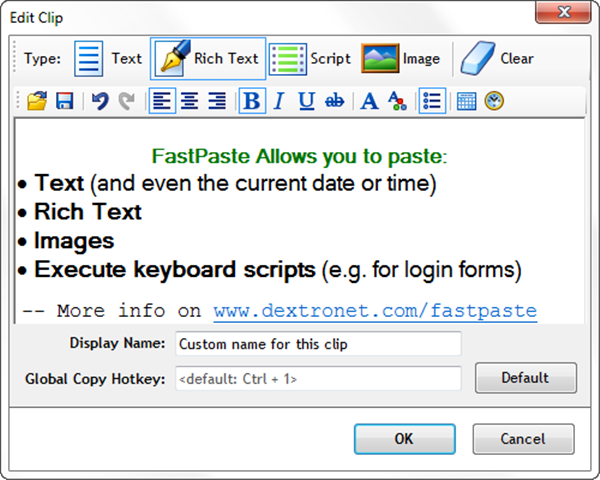
Task: Select the Script clip type
Action: [x=310, y=59]
